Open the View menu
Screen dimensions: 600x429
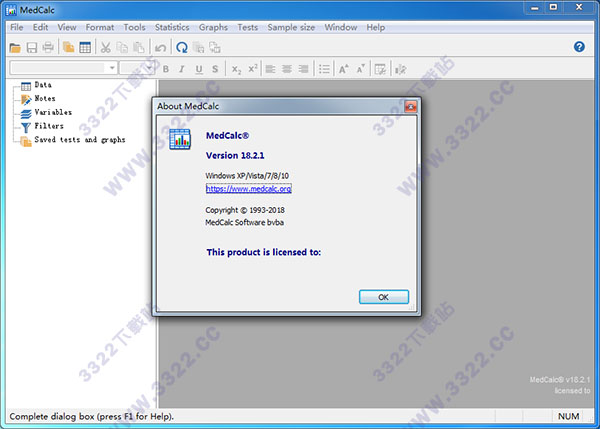tap(67, 28)
